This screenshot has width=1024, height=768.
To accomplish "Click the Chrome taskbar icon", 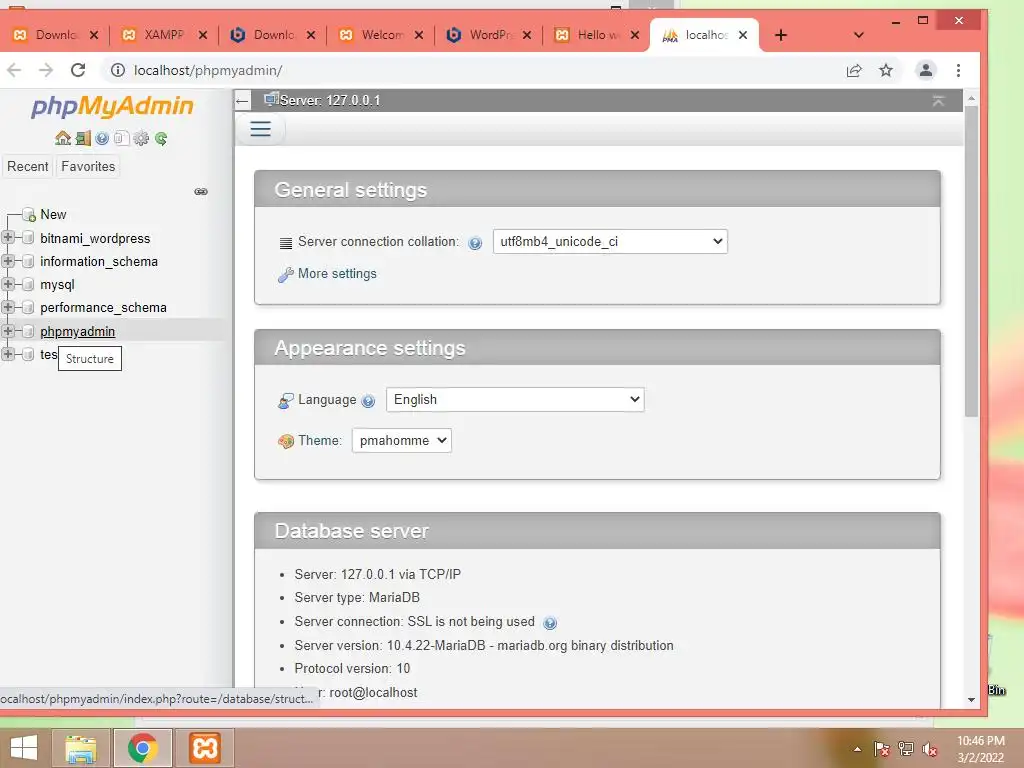I will (x=143, y=748).
